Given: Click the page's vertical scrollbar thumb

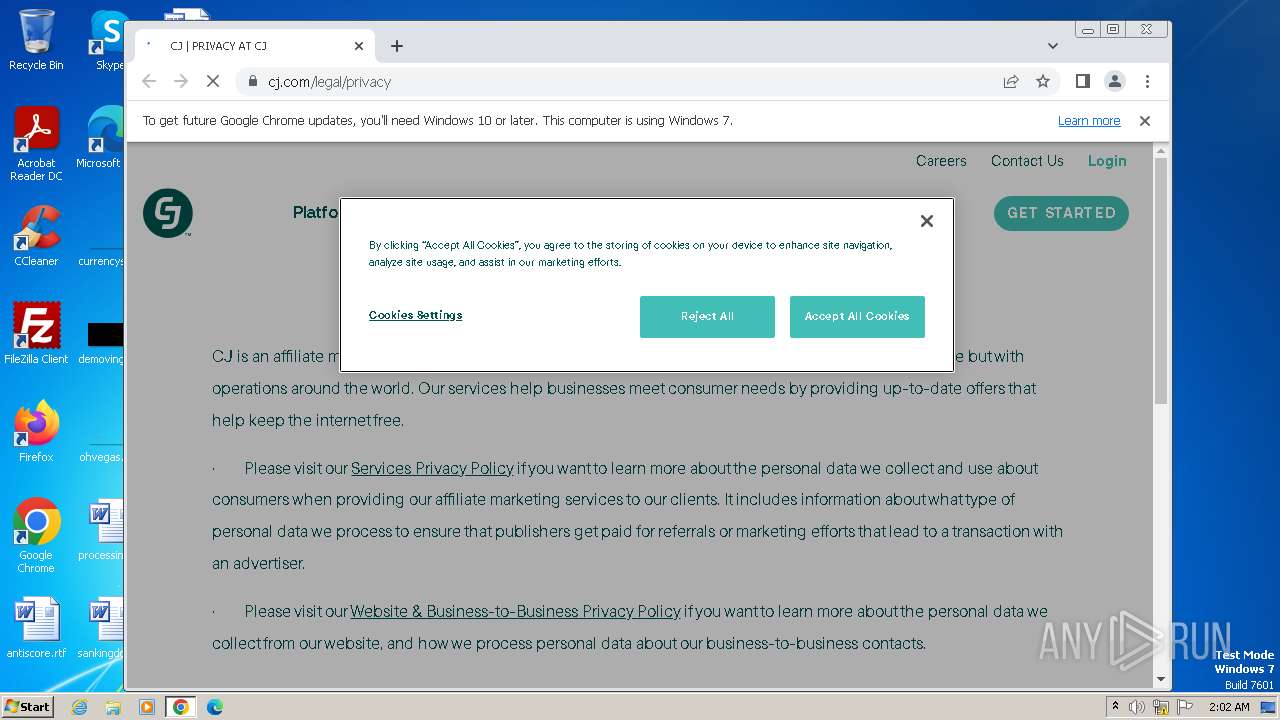Looking at the screenshot, I should (1160, 280).
